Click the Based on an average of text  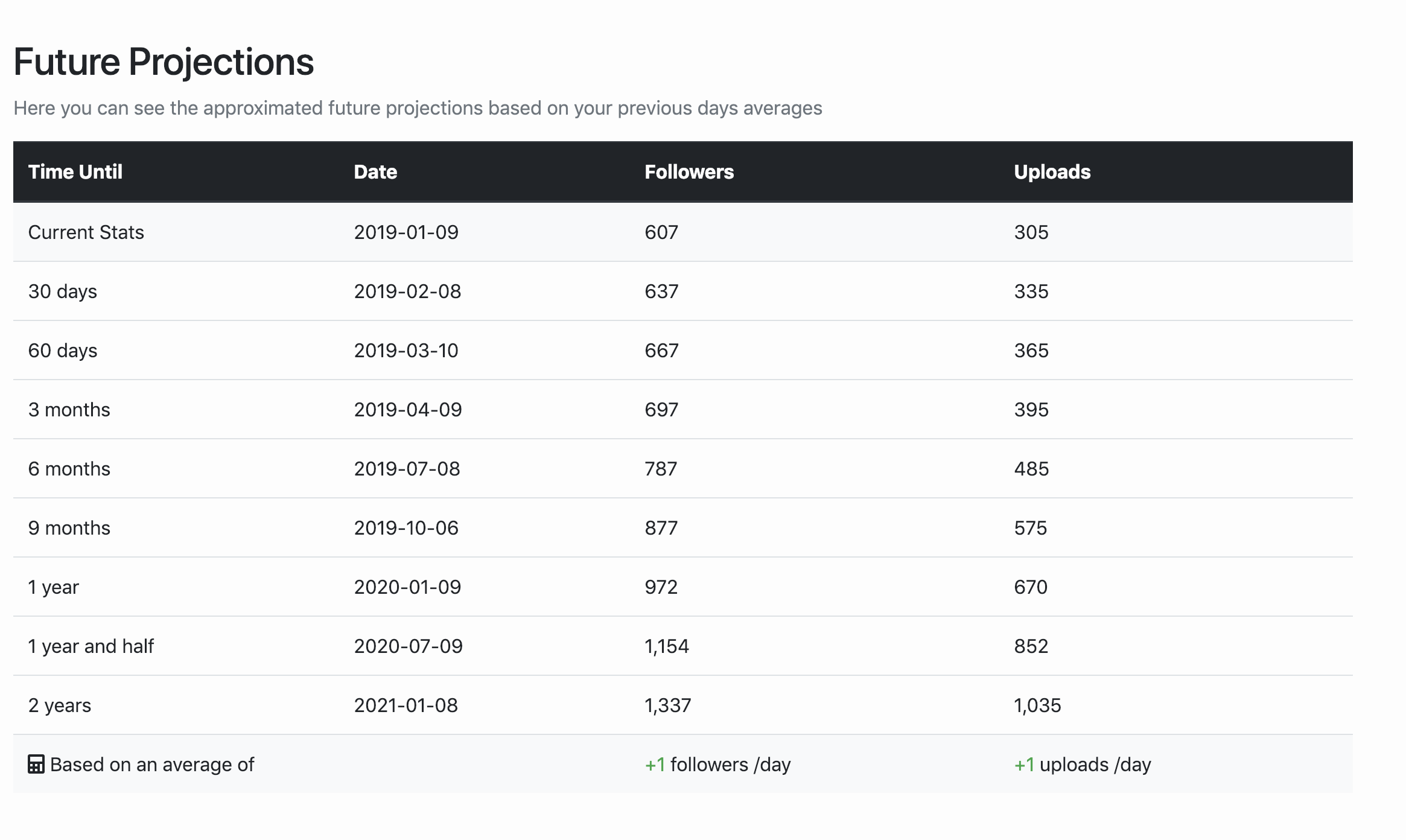[x=152, y=765]
